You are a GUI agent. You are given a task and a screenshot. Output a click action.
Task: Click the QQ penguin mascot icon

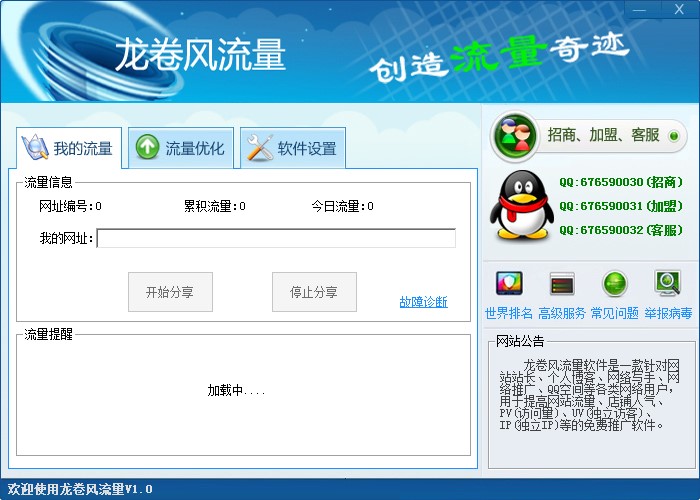tap(521, 206)
